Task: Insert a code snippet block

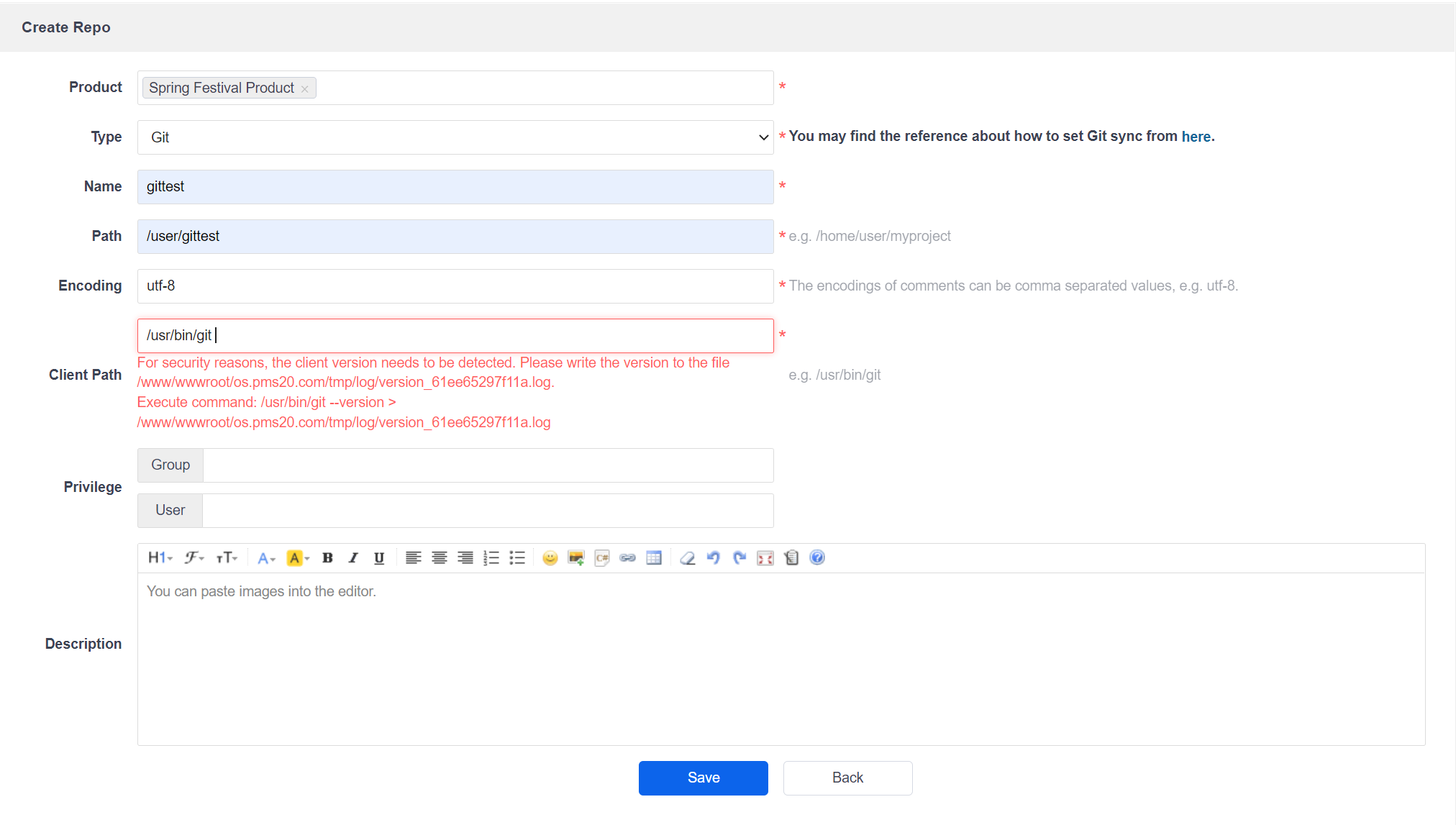Action: point(601,557)
